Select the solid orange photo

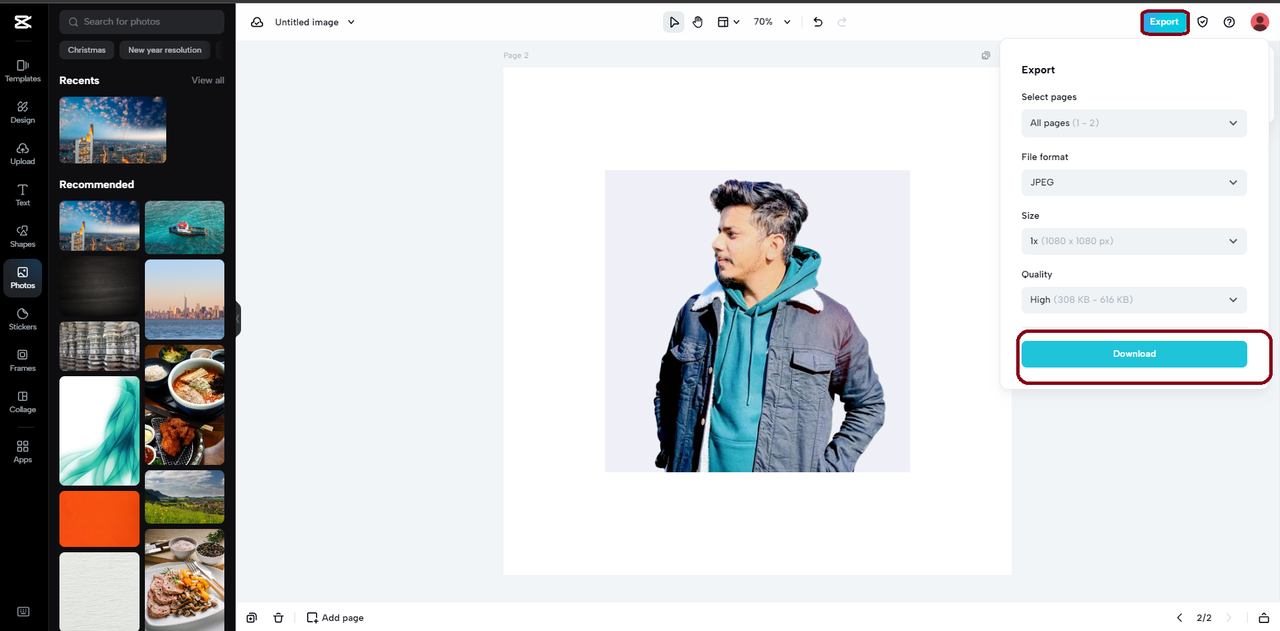pos(99,519)
